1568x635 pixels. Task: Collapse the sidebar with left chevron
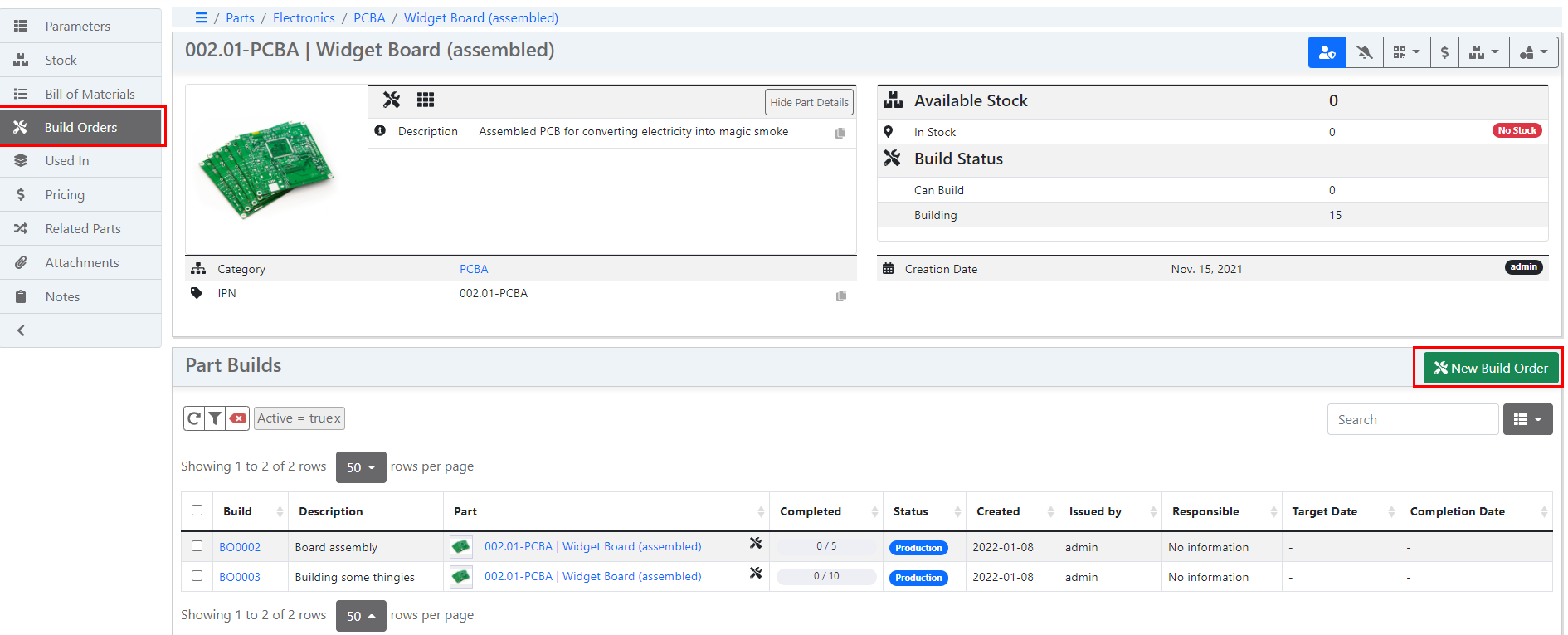22,330
